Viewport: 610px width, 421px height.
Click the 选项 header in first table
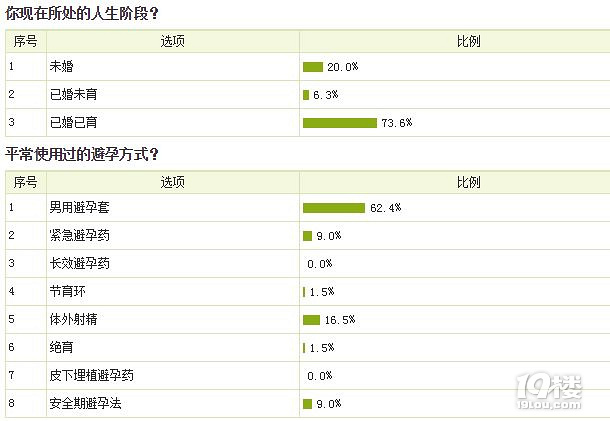(173, 41)
